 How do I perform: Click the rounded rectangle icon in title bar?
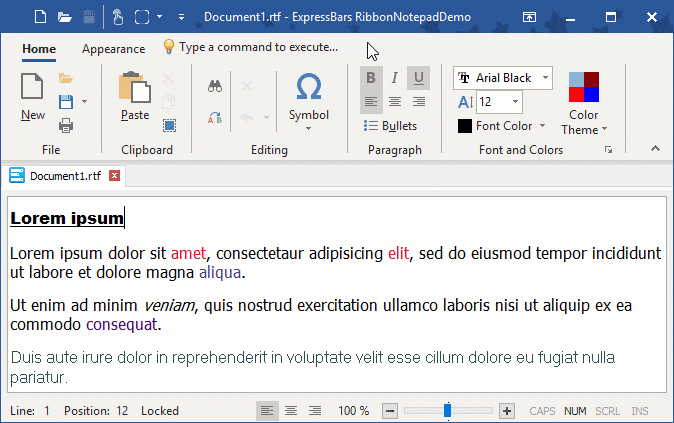142,17
